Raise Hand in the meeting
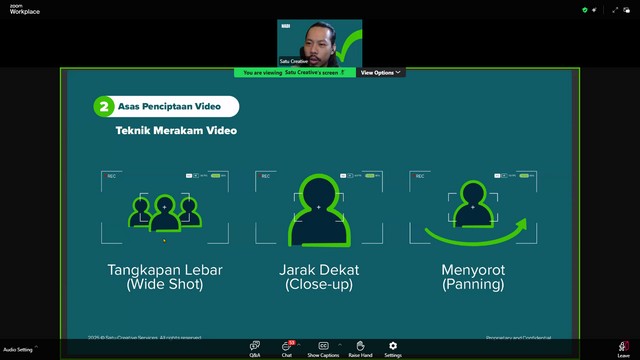 (x=360, y=349)
